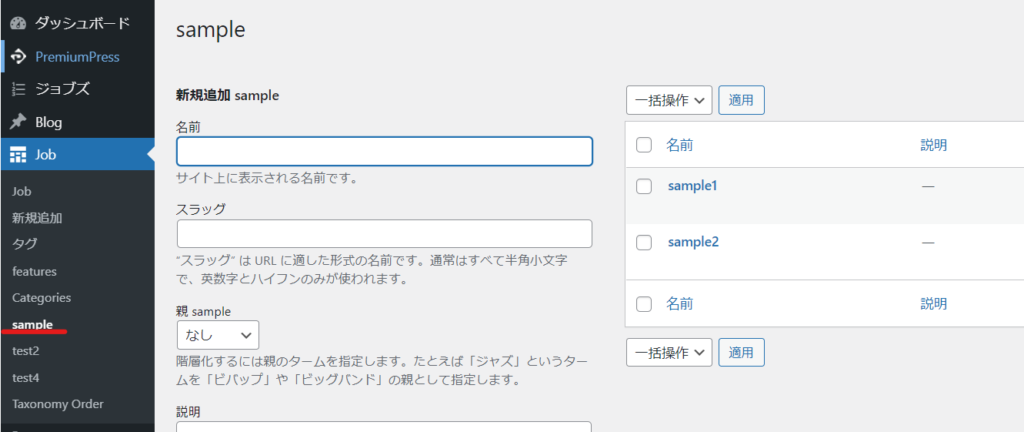1024x432 pixels.
Task: Expand the 親 sample parent dropdown
Action: tap(217, 335)
